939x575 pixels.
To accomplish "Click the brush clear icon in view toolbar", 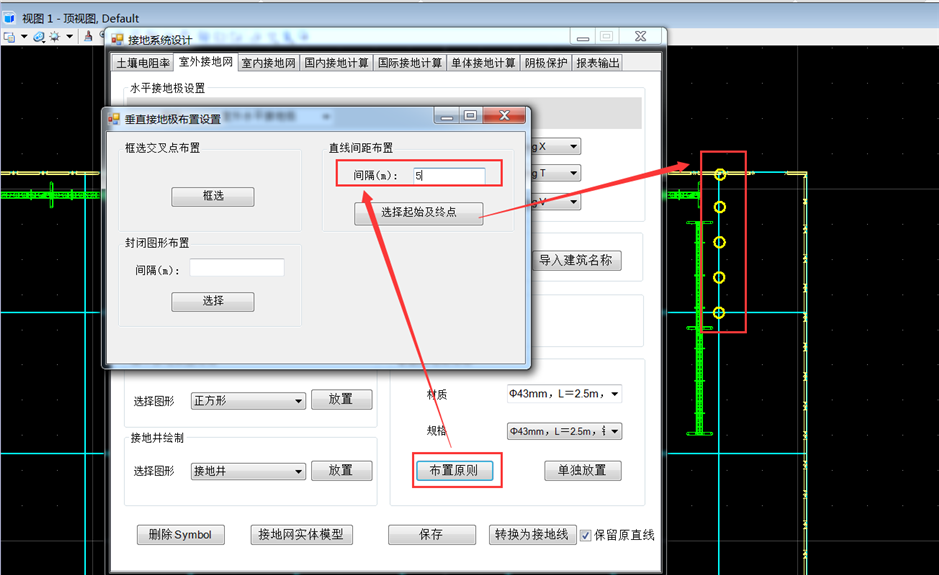I will coord(88,37).
